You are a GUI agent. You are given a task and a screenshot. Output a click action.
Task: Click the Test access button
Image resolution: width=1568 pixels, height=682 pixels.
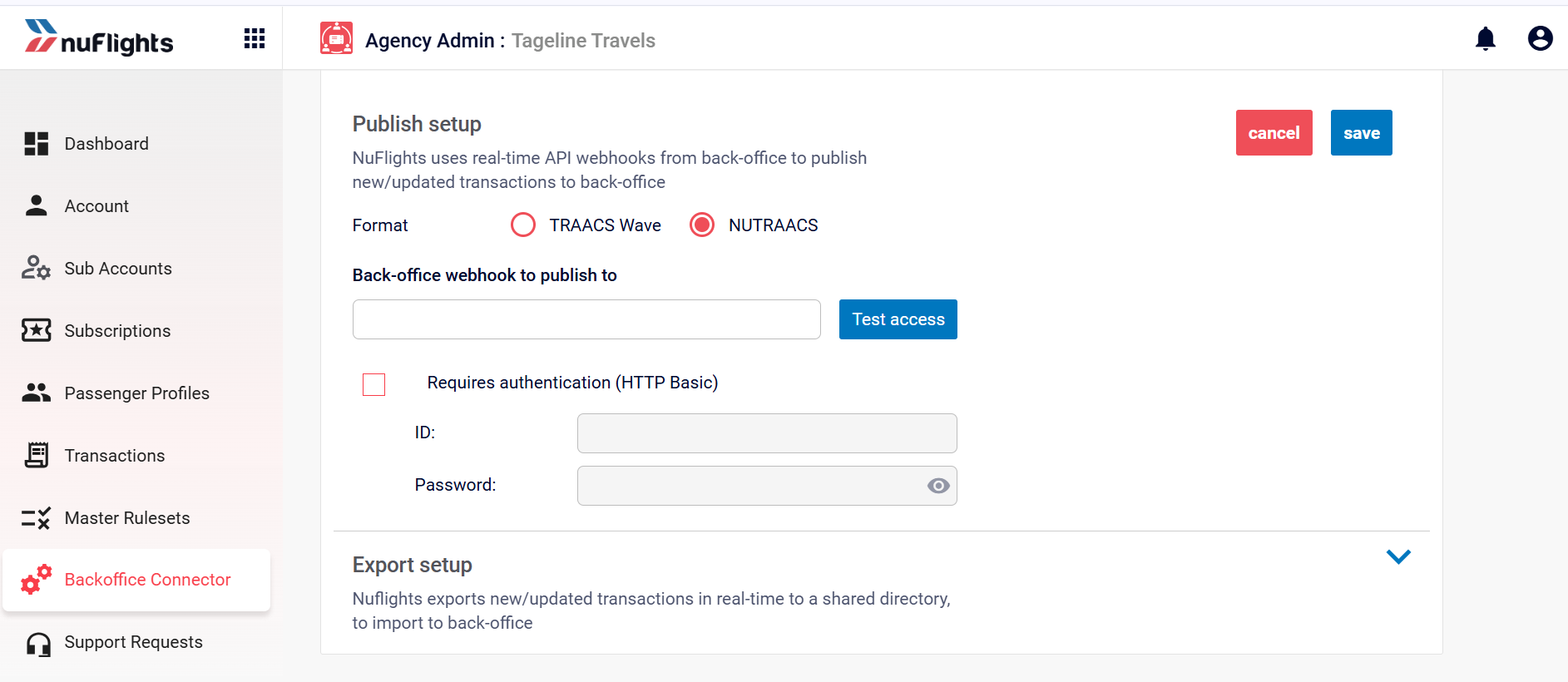pyautogui.click(x=898, y=319)
